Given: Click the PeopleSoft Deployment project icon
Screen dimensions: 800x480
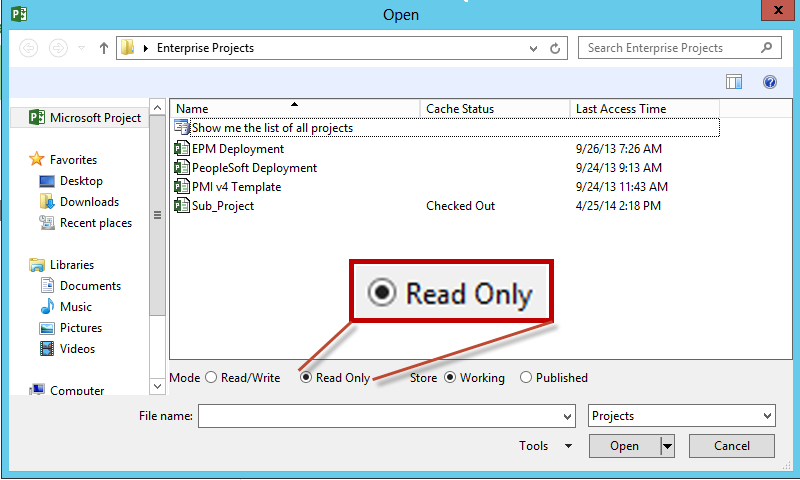Looking at the screenshot, I should pyautogui.click(x=182, y=167).
